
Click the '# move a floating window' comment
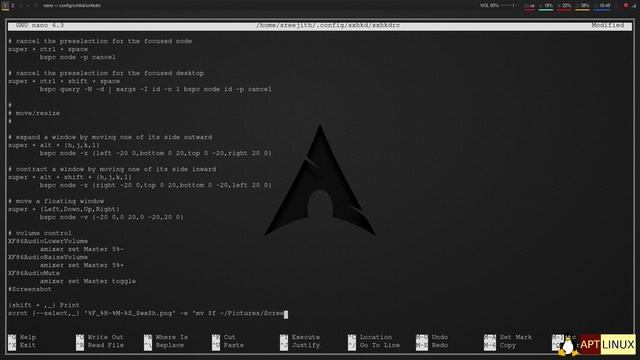pyautogui.click(x=56, y=201)
